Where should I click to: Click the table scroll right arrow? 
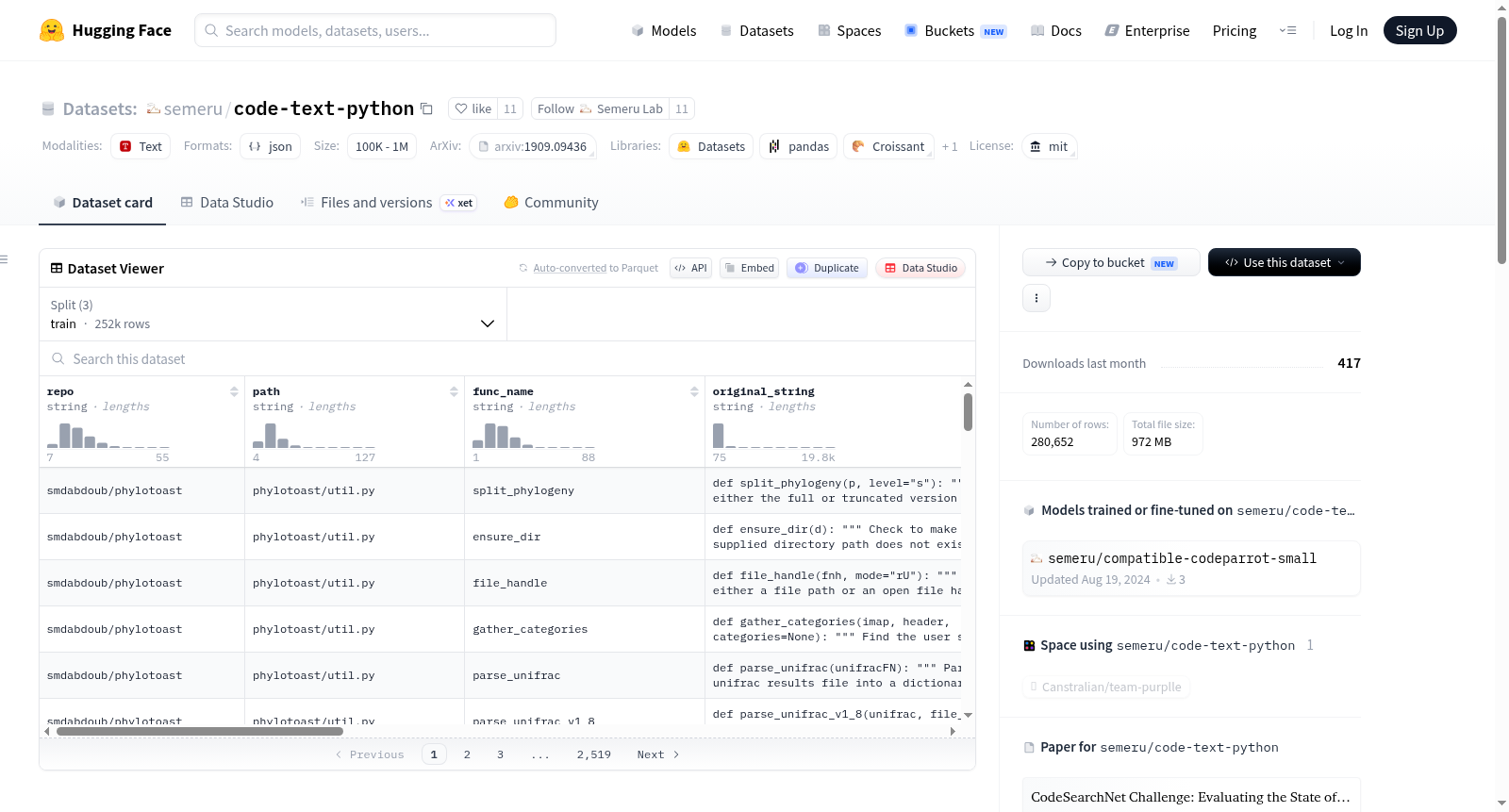pyautogui.click(x=953, y=731)
